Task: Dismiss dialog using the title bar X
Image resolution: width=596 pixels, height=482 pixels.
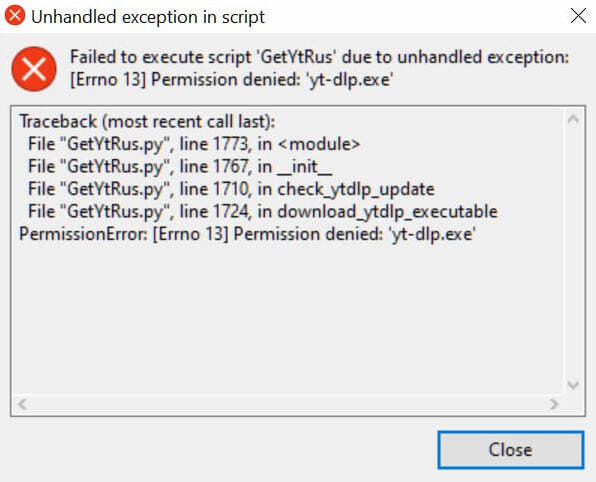Action: [x=578, y=16]
